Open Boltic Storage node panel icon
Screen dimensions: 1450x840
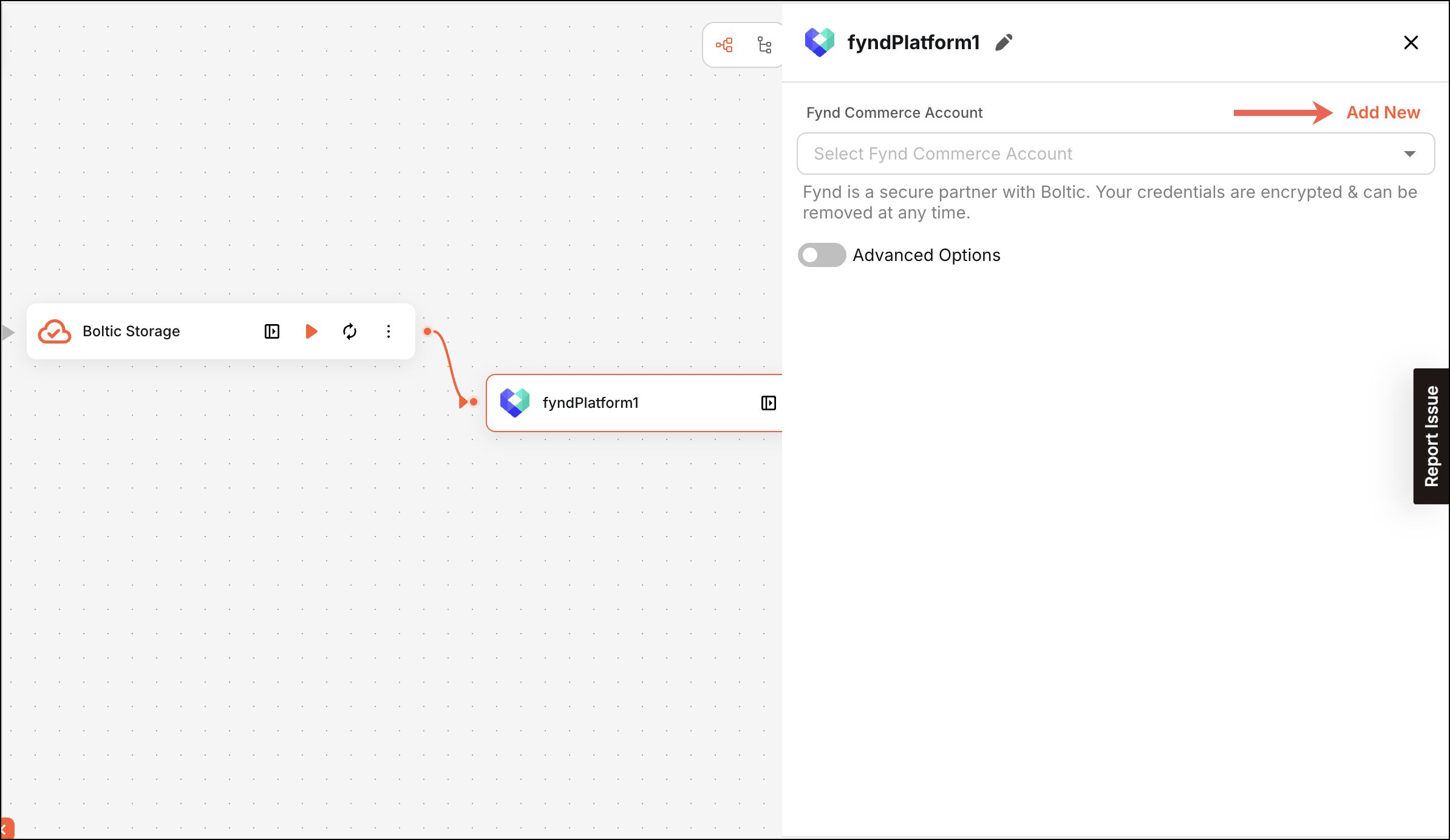click(x=272, y=331)
